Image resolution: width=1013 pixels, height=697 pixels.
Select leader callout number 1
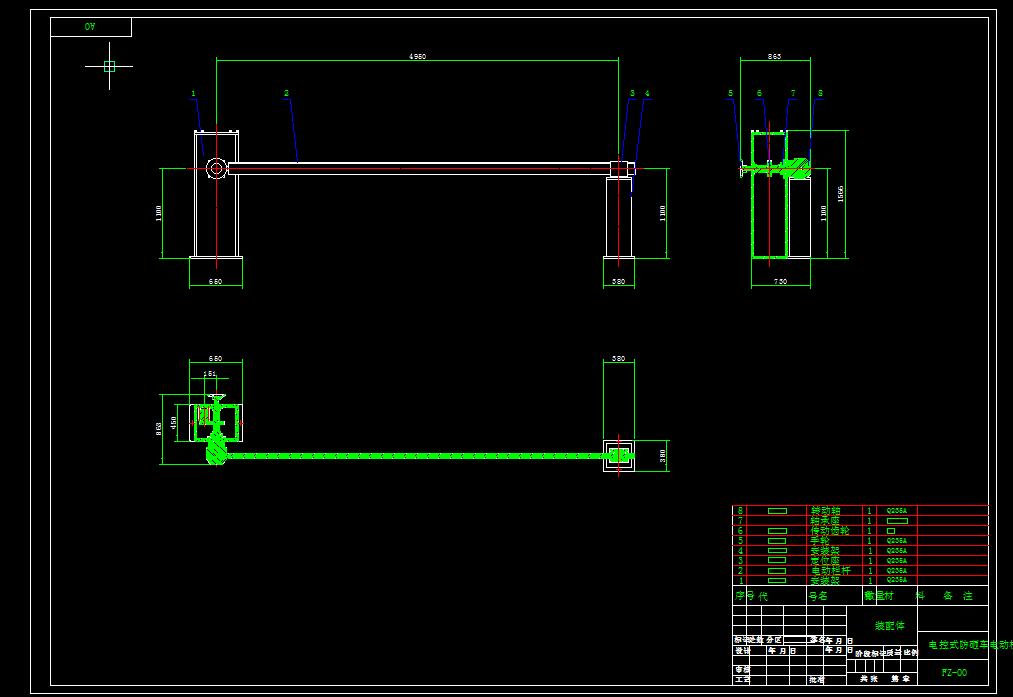193,94
